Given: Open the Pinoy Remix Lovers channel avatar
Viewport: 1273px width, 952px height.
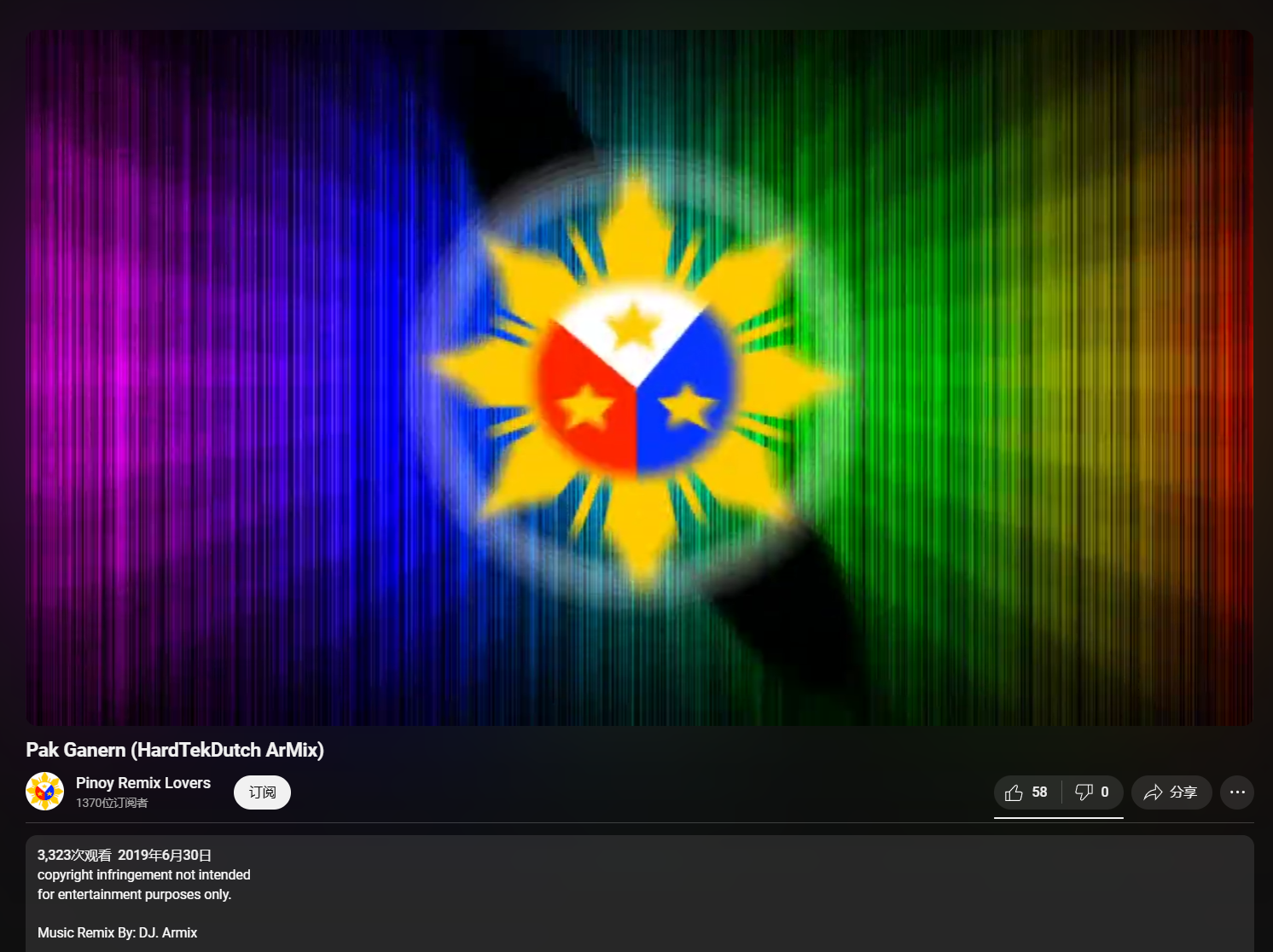Looking at the screenshot, I should [x=45, y=792].
